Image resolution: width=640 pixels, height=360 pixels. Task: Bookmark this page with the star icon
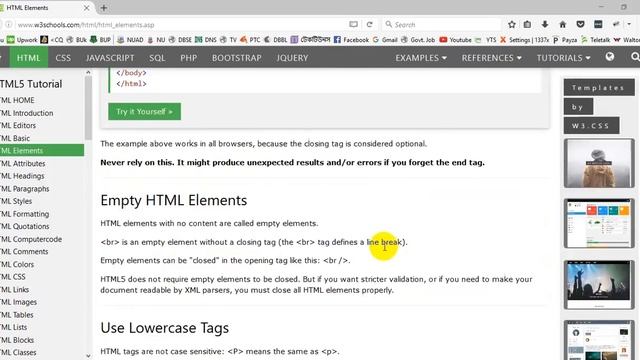pos(511,24)
